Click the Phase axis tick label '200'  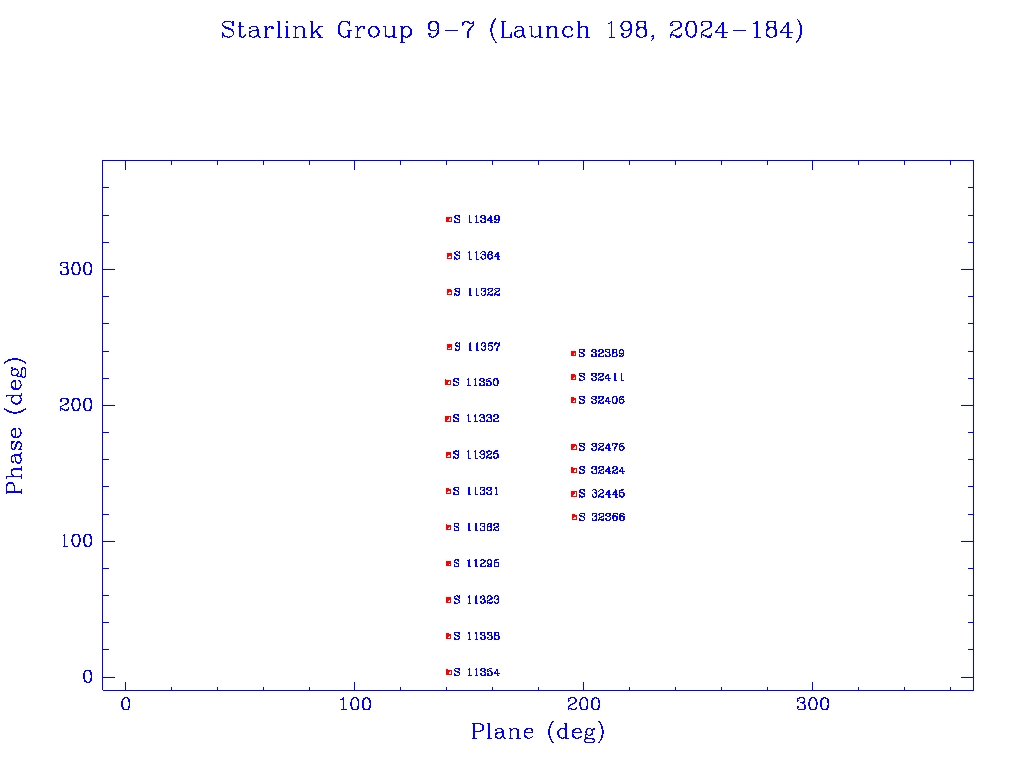tap(76, 405)
